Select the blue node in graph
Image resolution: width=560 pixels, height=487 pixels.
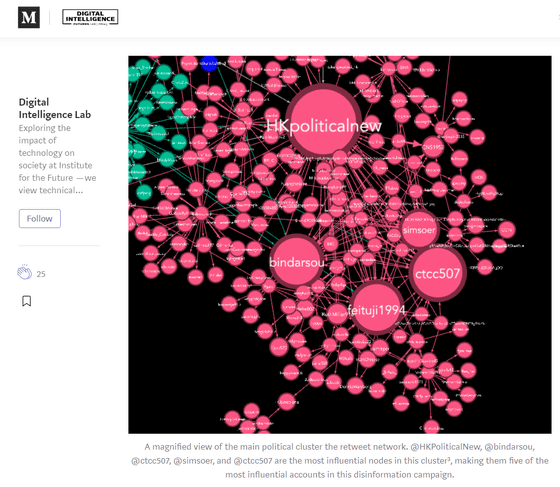[x=210, y=63]
